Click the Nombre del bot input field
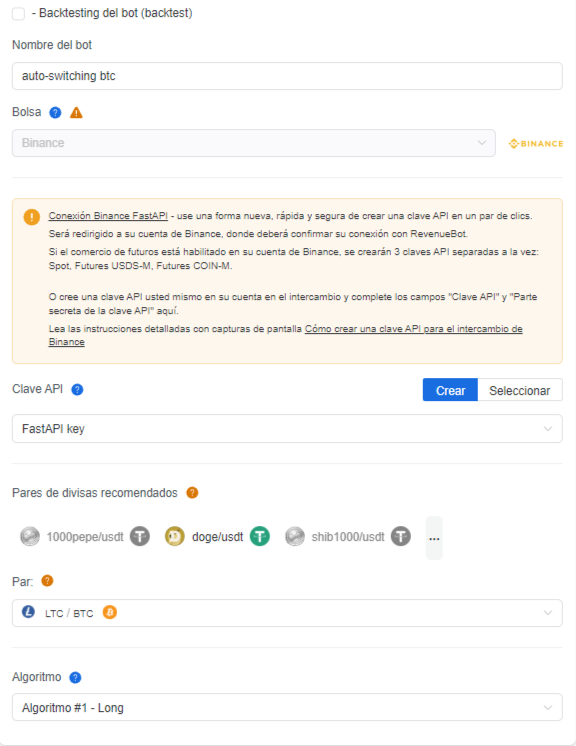 pyautogui.click(x=287, y=76)
